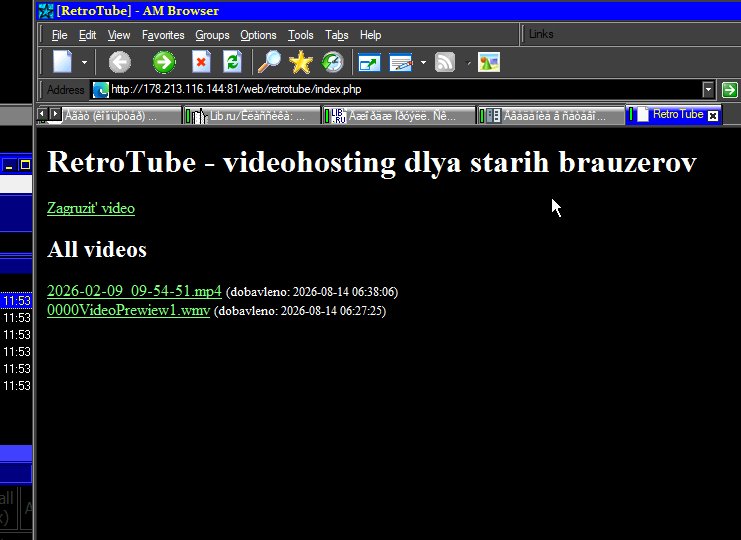Open the dropdown arrow next to RSS icon
This screenshot has width=741, height=540.
(x=468, y=62)
